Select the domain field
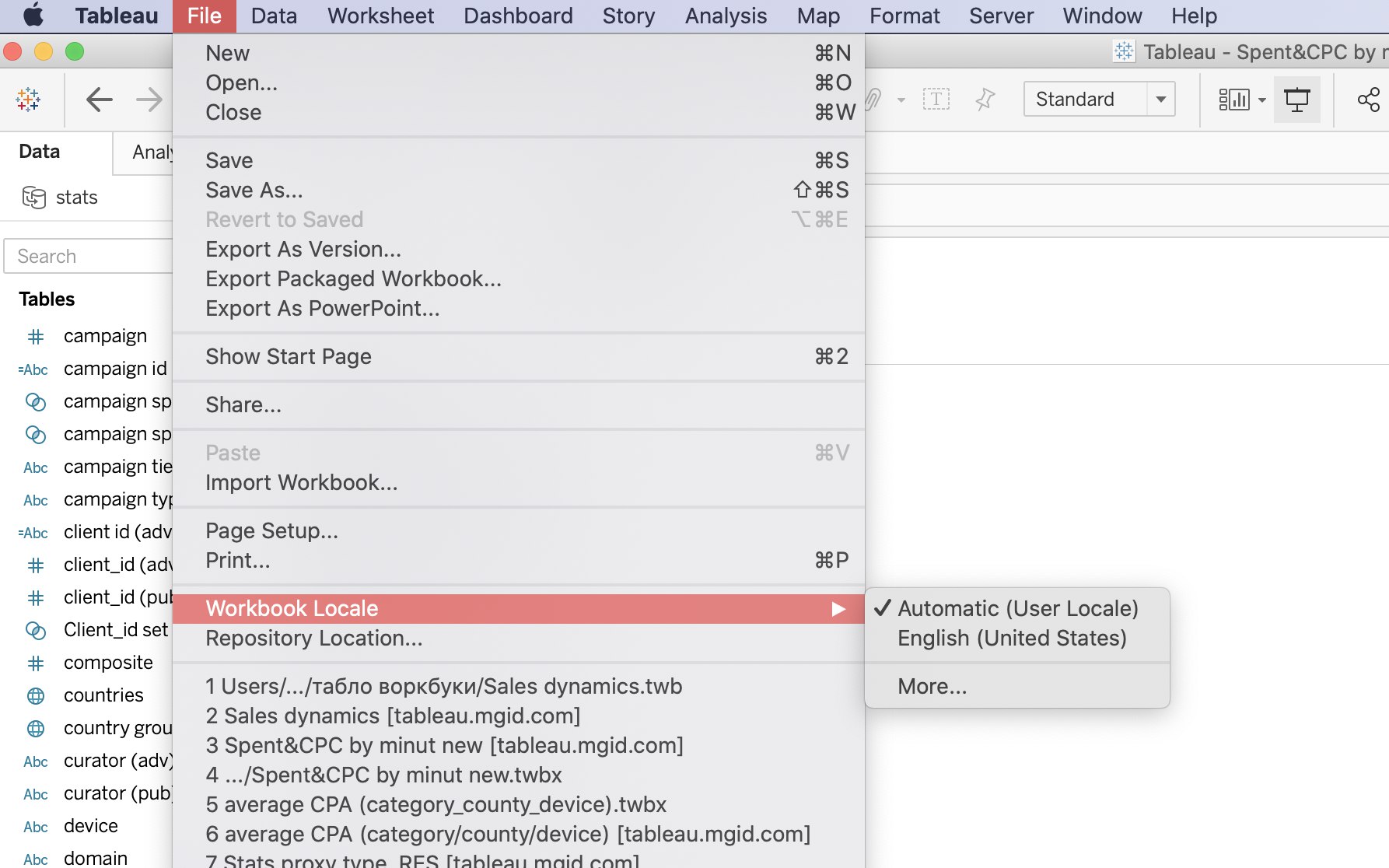This screenshot has height=868, width=1389. point(96,858)
